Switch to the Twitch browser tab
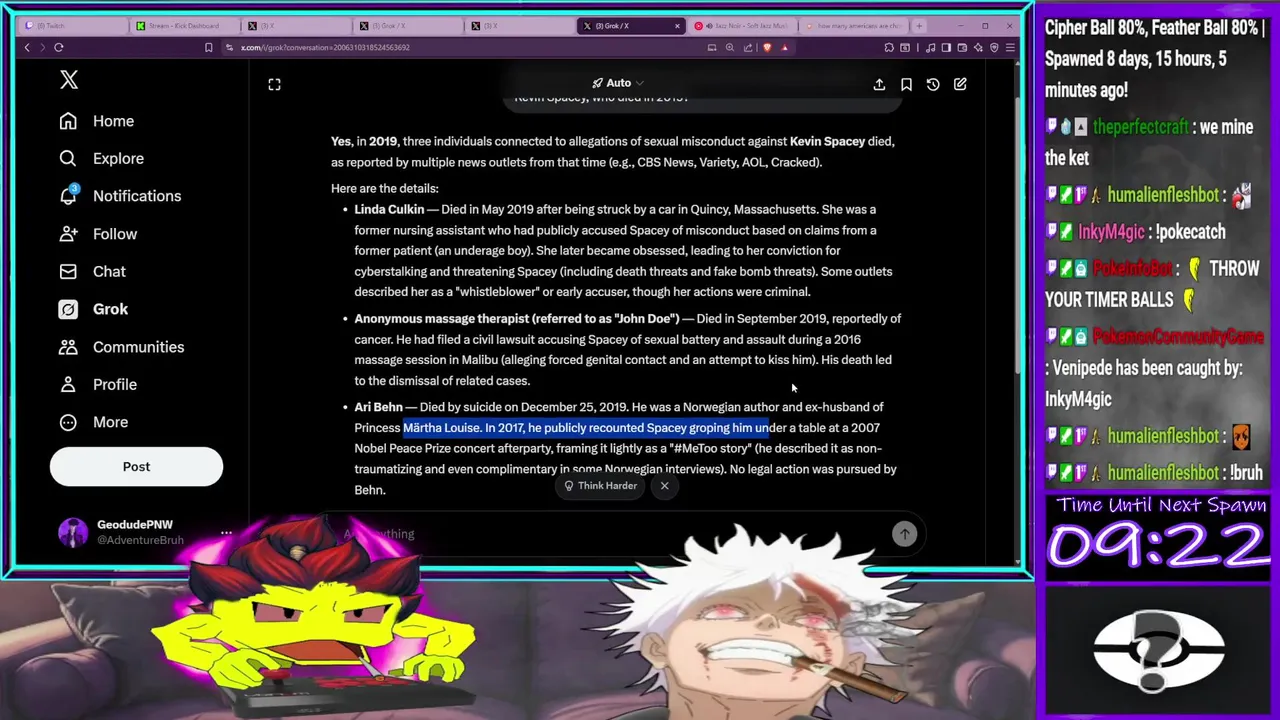The width and height of the screenshot is (1280, 720). [x=75, y=25]
